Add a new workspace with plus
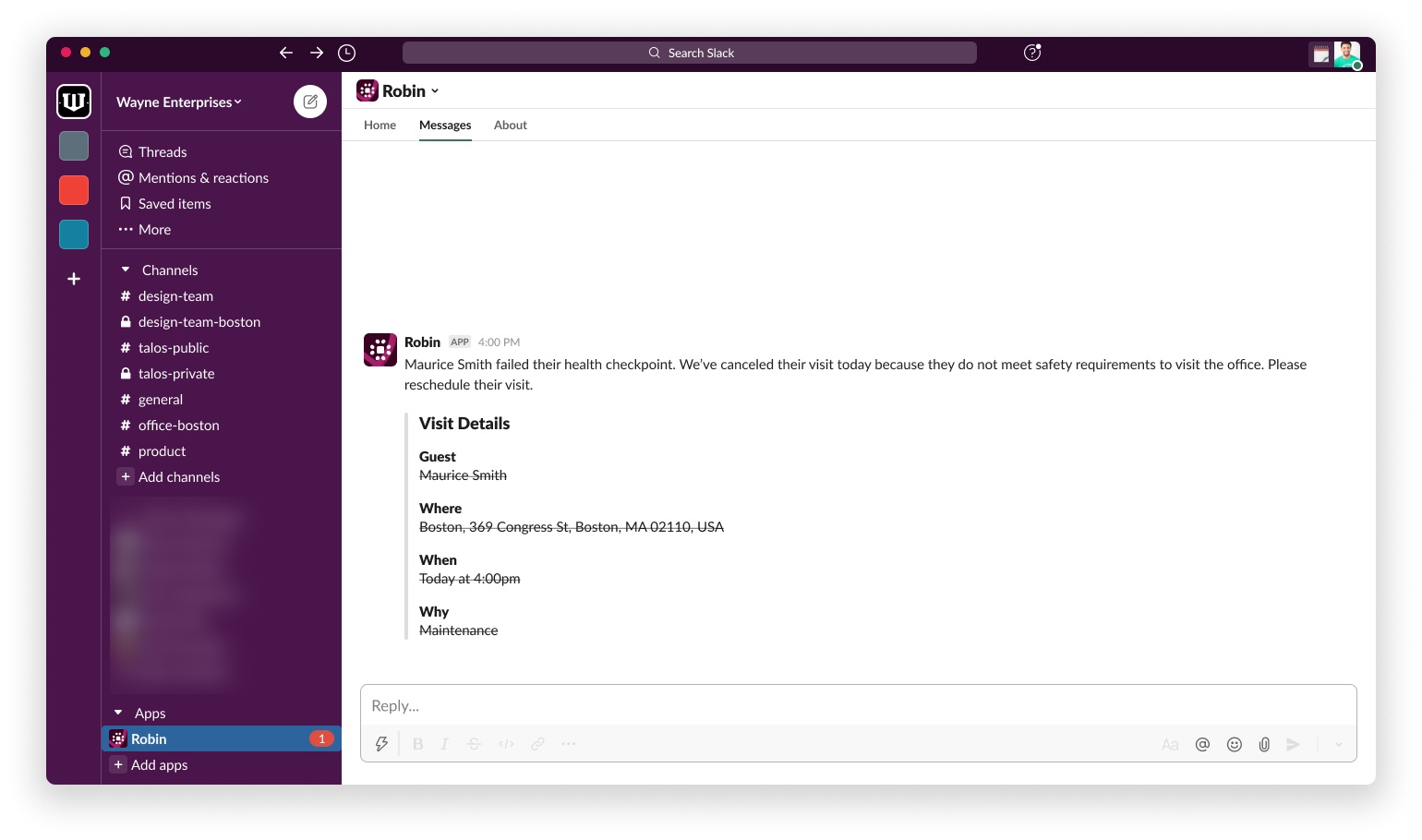Image resolution: width=1422 pixels, height=840 pixels. point(74,279)
